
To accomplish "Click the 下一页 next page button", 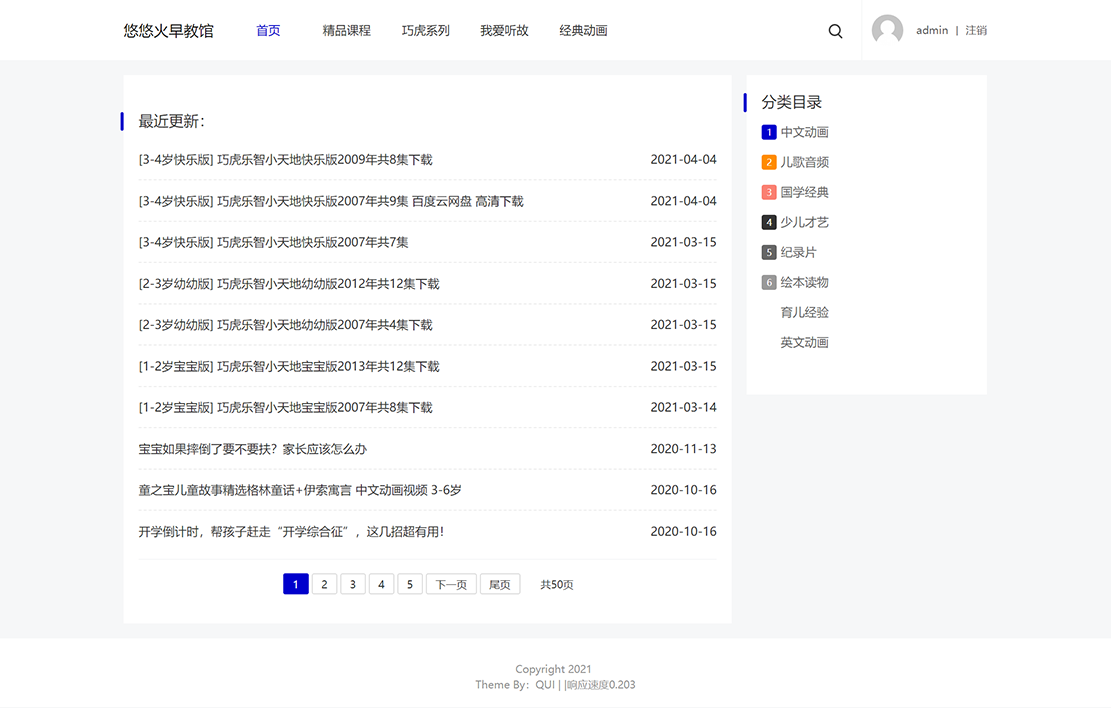I will pyautogui.click(x=450, y=584).
